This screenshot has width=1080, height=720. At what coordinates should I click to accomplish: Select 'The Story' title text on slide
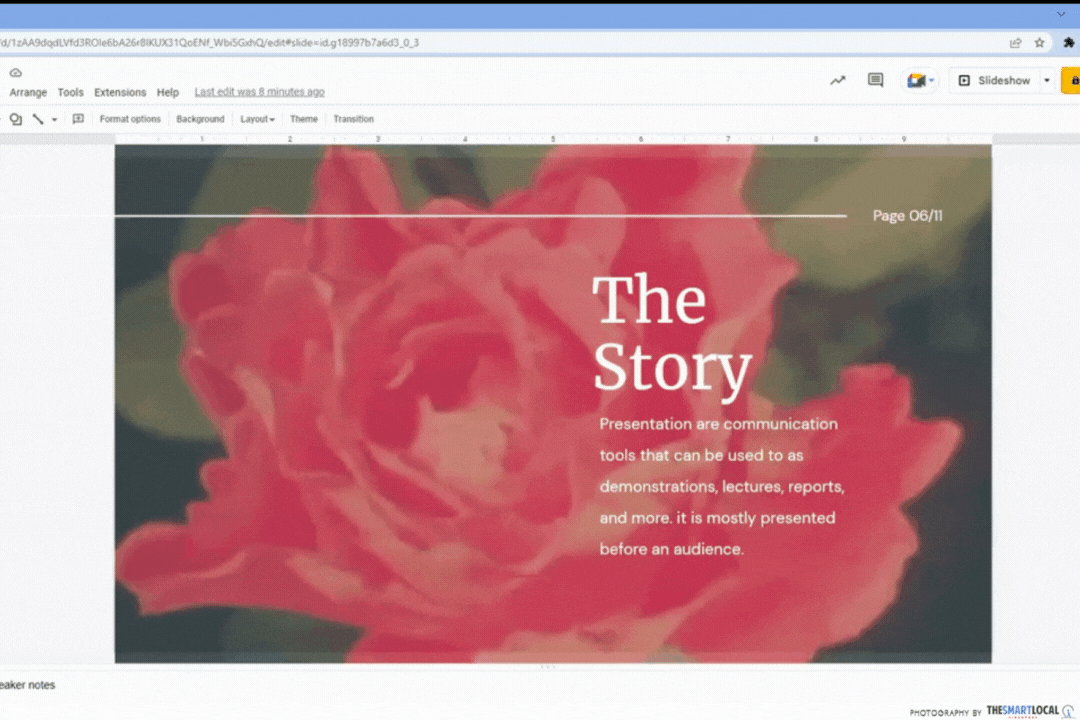[x=671, y=333]
